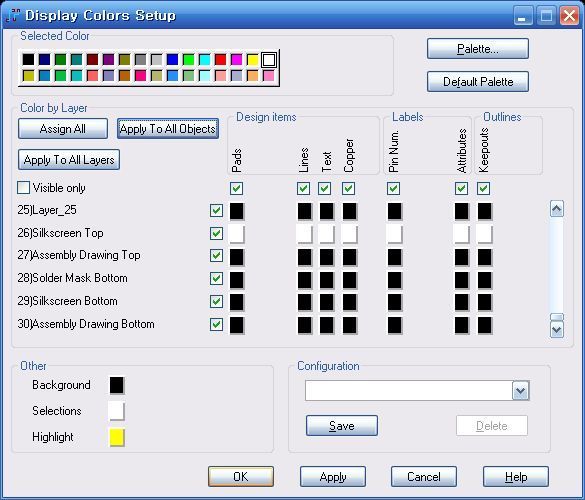Save the current color configuration

(x=342, y=426)
